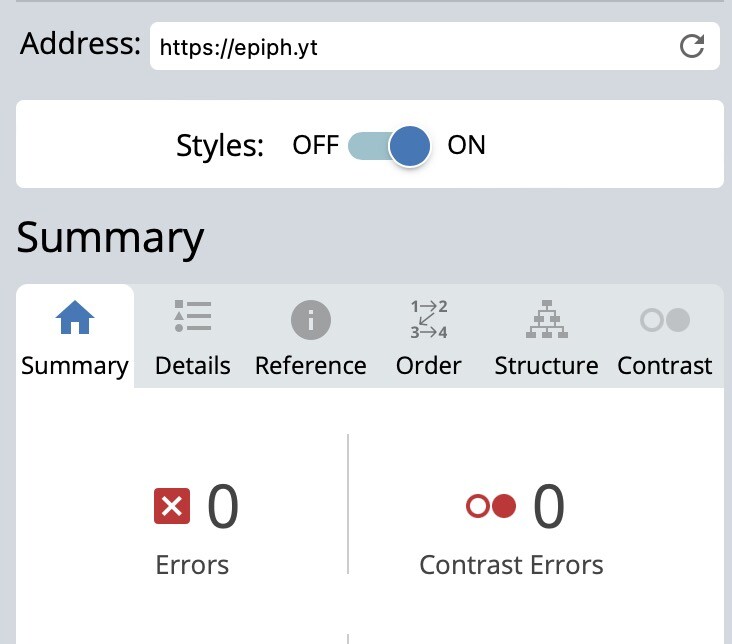Image resolution: width=732 pixels, height=644 pixels.
Task: Click the Errors label text
Action: click(x=192, y=565)
